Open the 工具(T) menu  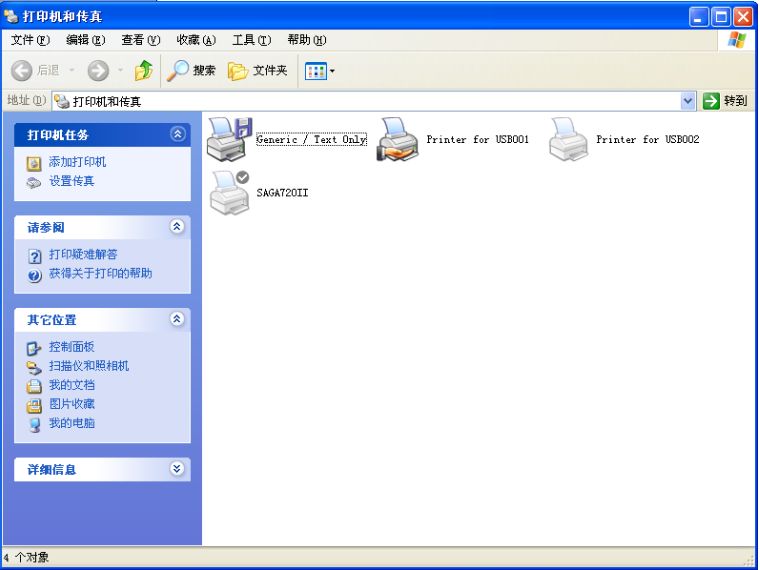(x=251, y=40)
